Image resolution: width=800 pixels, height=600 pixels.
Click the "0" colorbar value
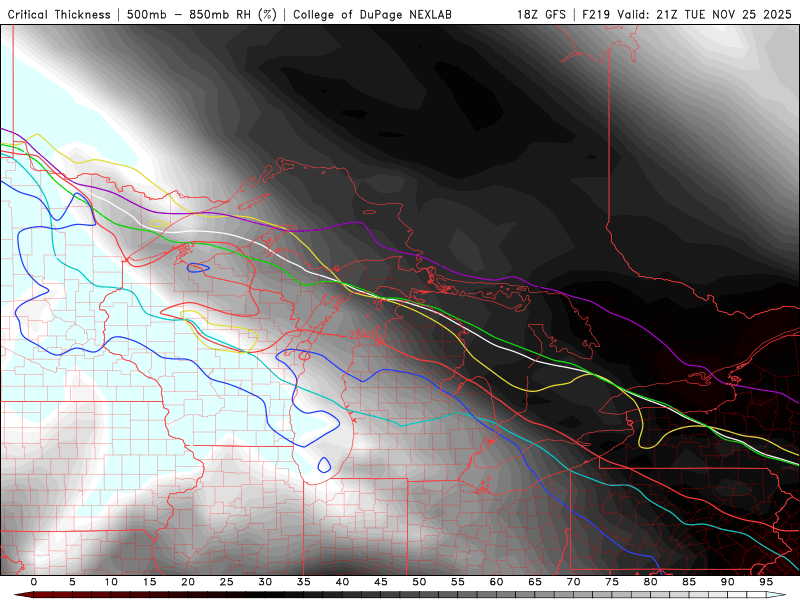pos(34,582)
